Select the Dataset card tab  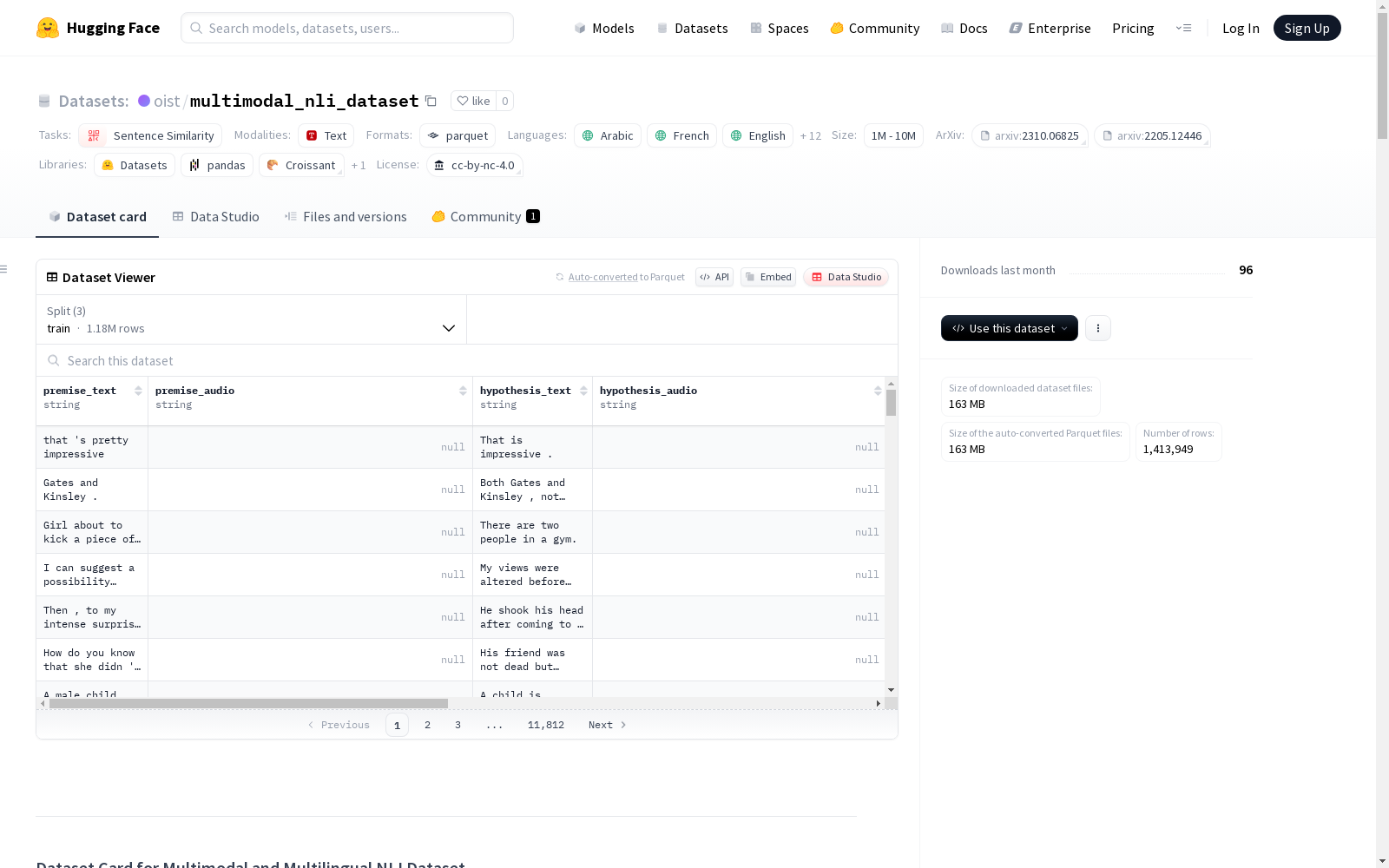tap(97, 216)
